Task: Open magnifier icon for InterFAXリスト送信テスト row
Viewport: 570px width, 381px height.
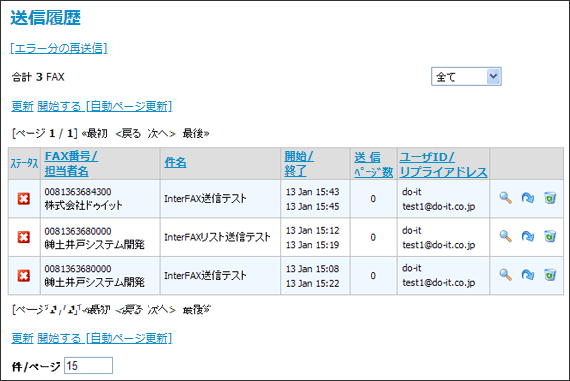Action: pyautogui.click(x=505, y=236)
